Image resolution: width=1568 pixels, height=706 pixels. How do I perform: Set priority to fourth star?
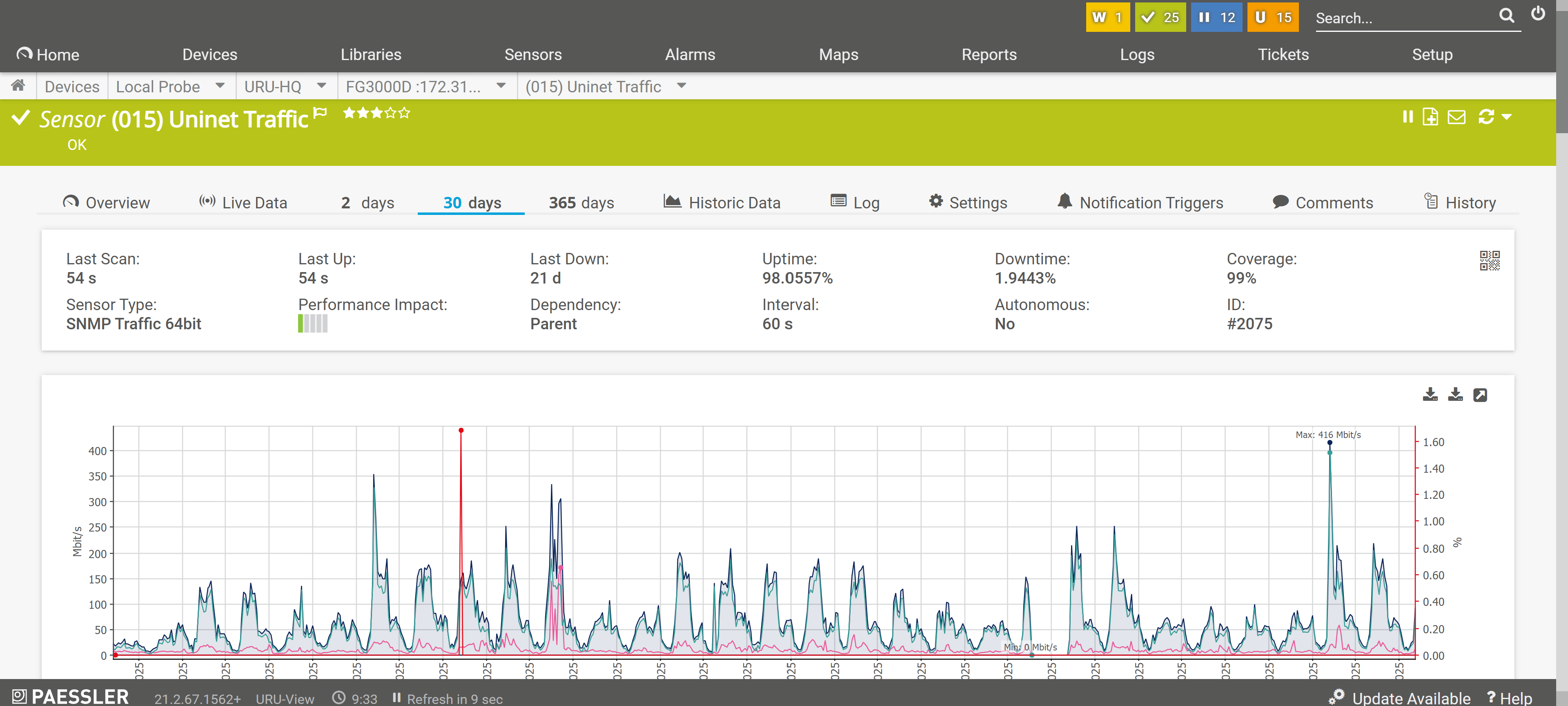pos(391,113)
